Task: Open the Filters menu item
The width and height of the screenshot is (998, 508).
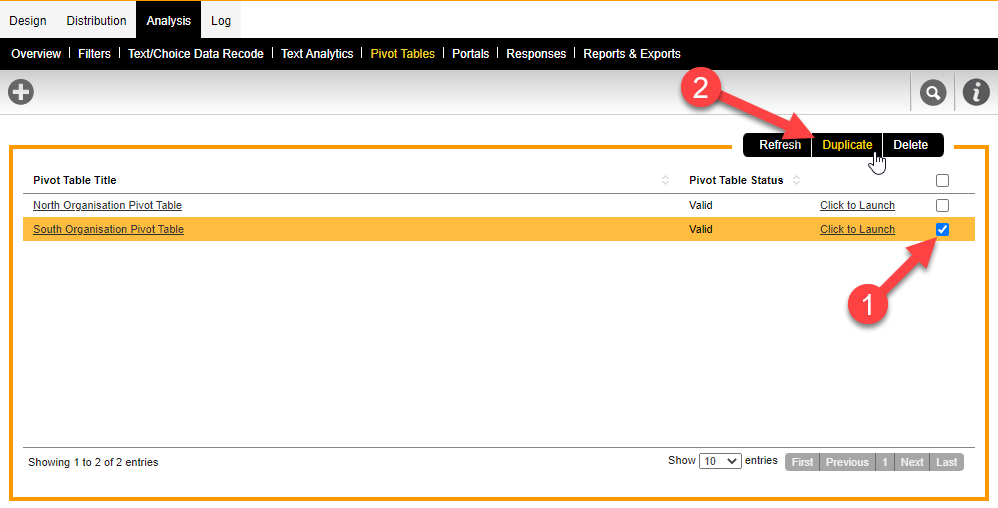Action: (94, 54)
